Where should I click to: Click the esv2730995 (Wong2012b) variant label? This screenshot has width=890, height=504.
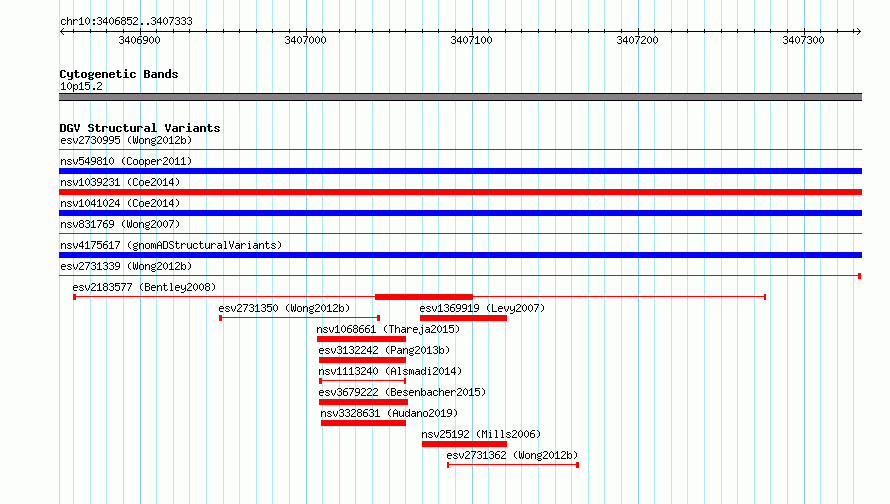126,140
